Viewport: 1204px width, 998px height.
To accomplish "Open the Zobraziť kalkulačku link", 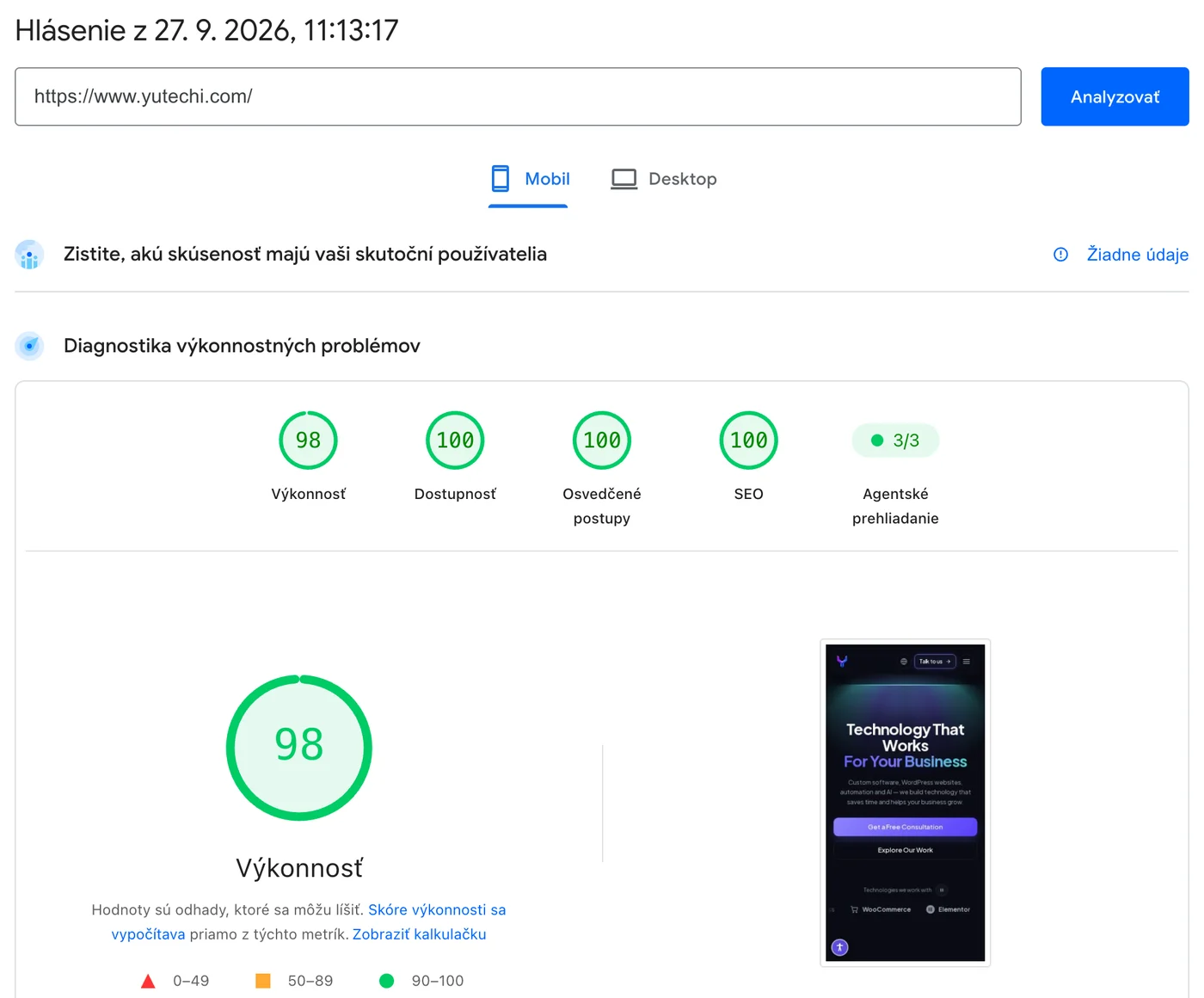I will coord(420,934).
